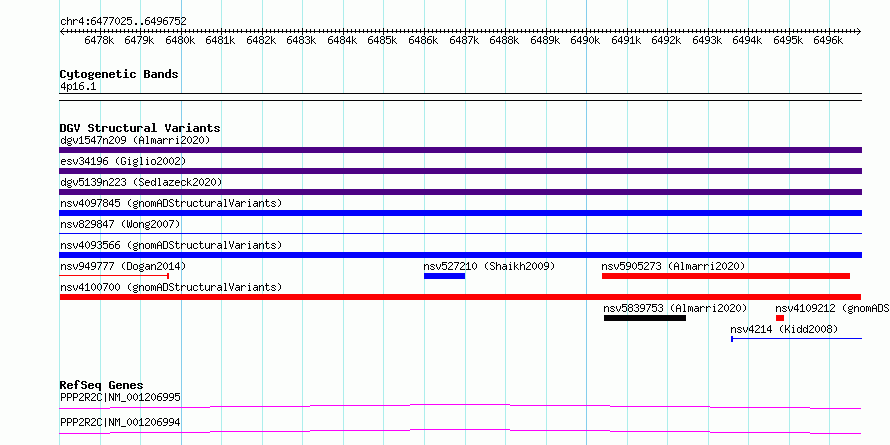Click the 6478k ruler tick label
Screen dimensions: 890x445
pyautogui.click(x=99, y=41)
